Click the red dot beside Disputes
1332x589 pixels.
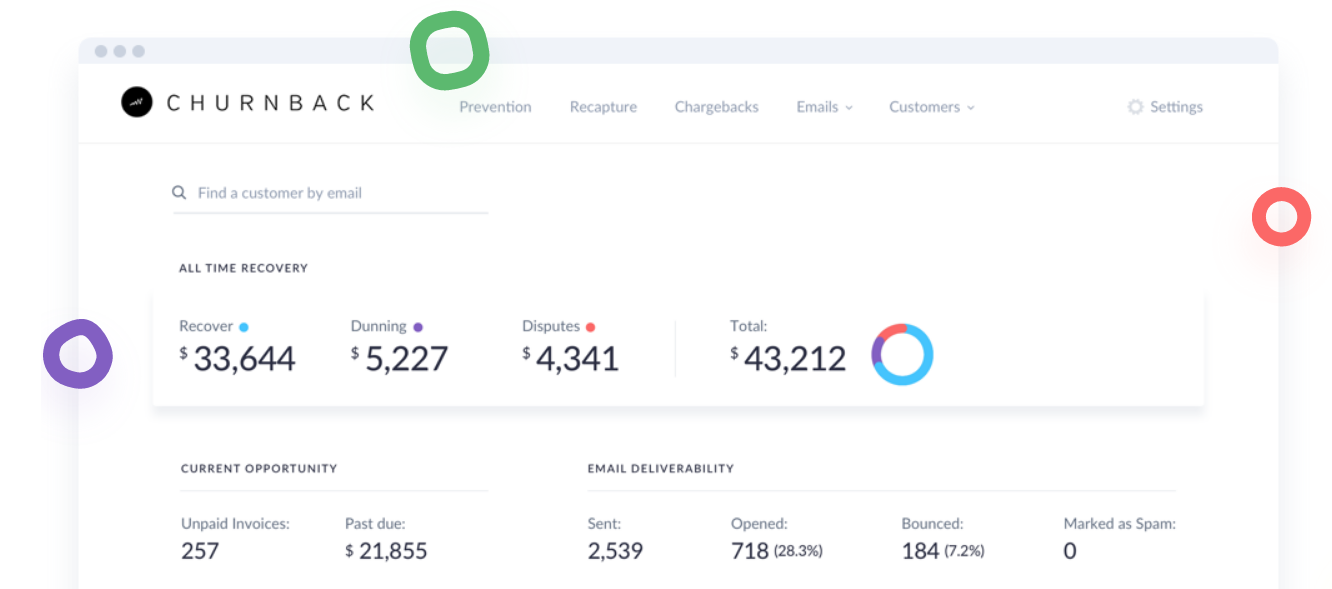(591, 327)
